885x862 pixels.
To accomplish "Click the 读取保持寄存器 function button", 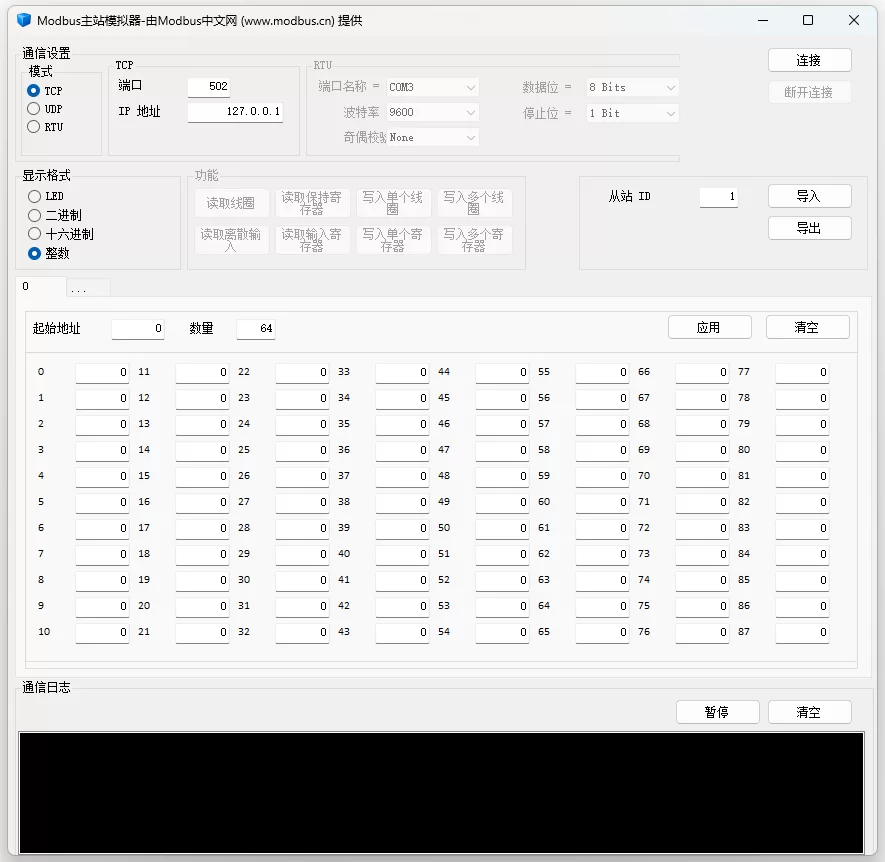I will point(312,200).
